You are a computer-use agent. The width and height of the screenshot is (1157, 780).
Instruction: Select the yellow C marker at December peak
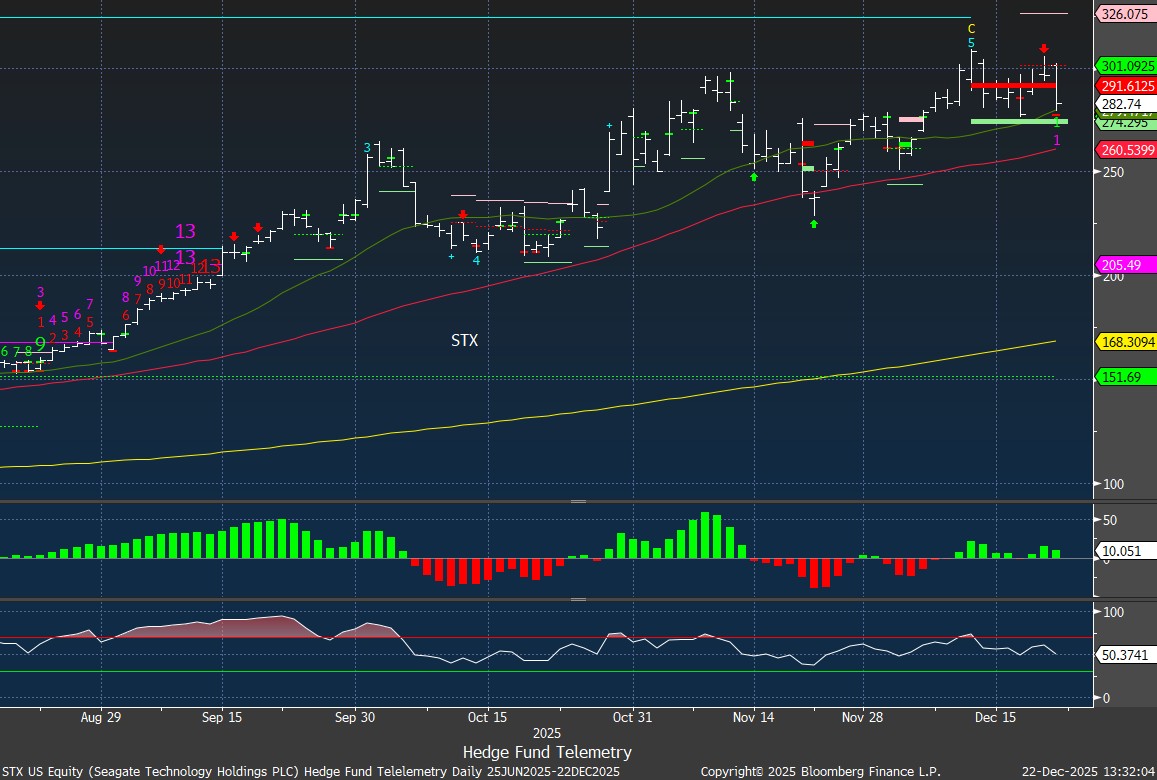click(x=971, y=29)
